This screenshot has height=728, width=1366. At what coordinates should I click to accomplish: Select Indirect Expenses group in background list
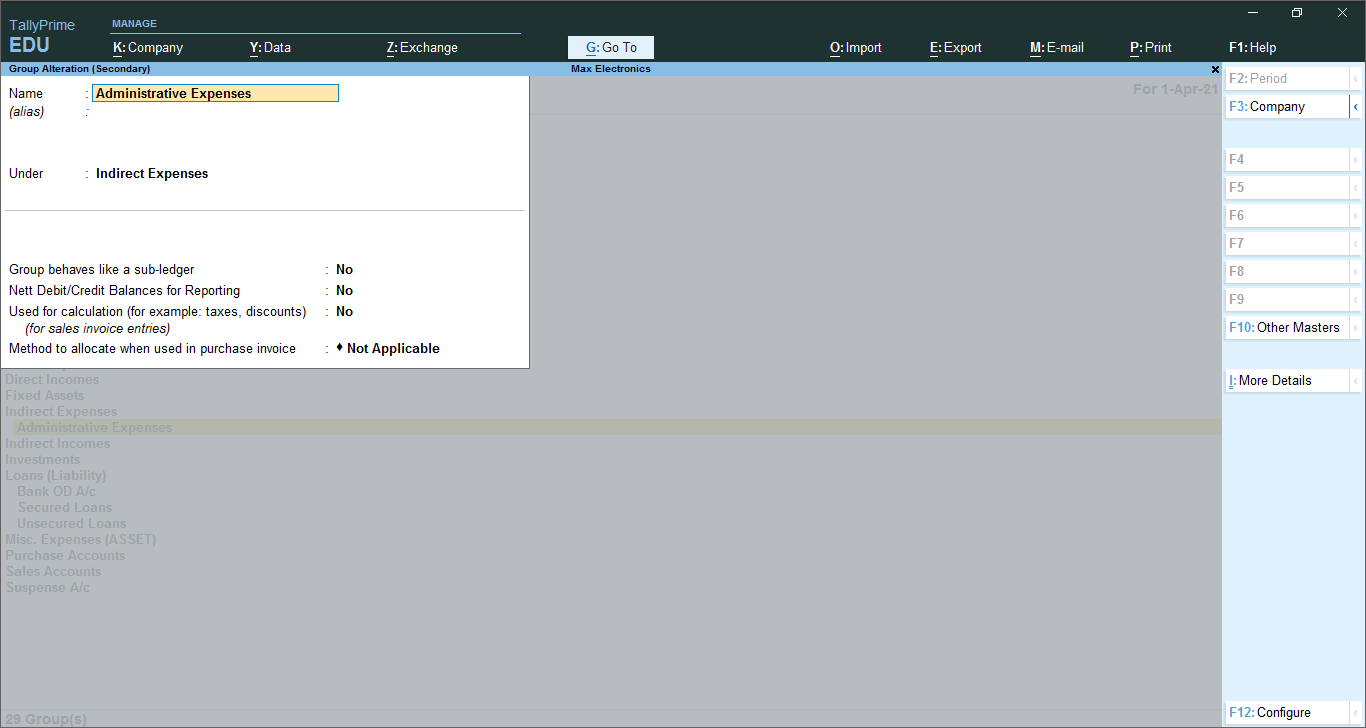(x=61, y=411)
